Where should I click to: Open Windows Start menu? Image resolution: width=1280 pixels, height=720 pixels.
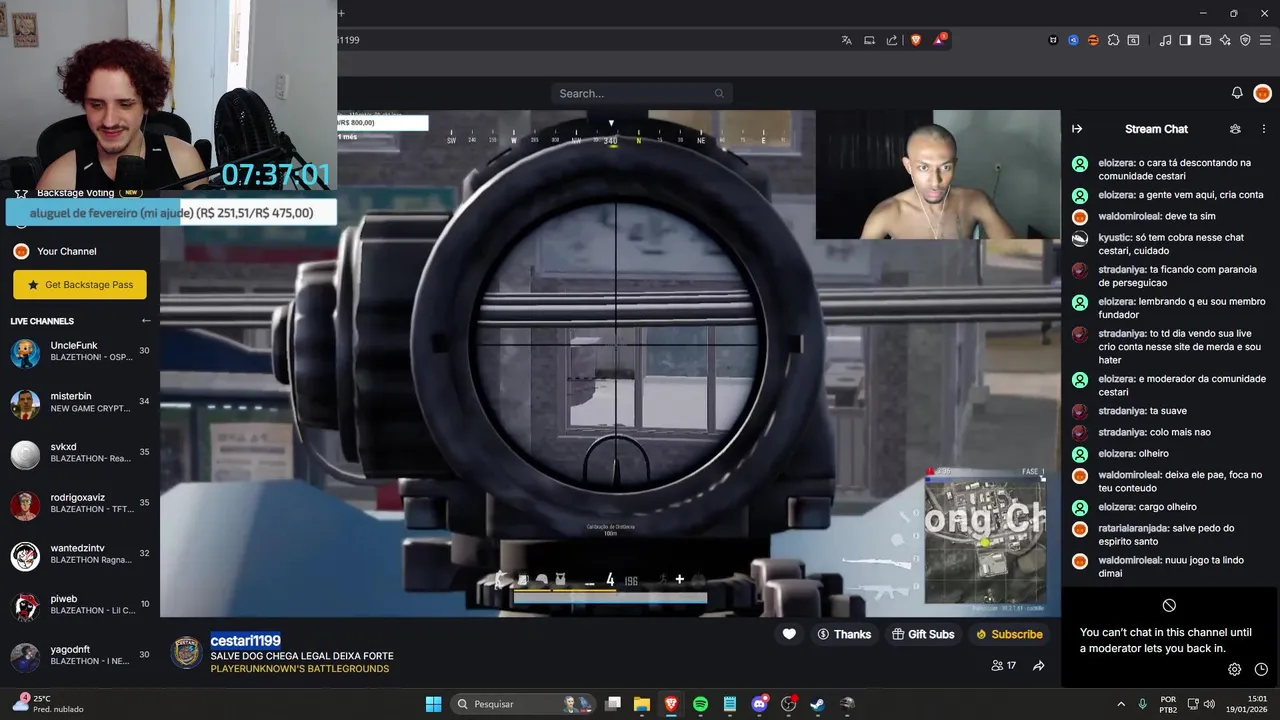(433, 704)
